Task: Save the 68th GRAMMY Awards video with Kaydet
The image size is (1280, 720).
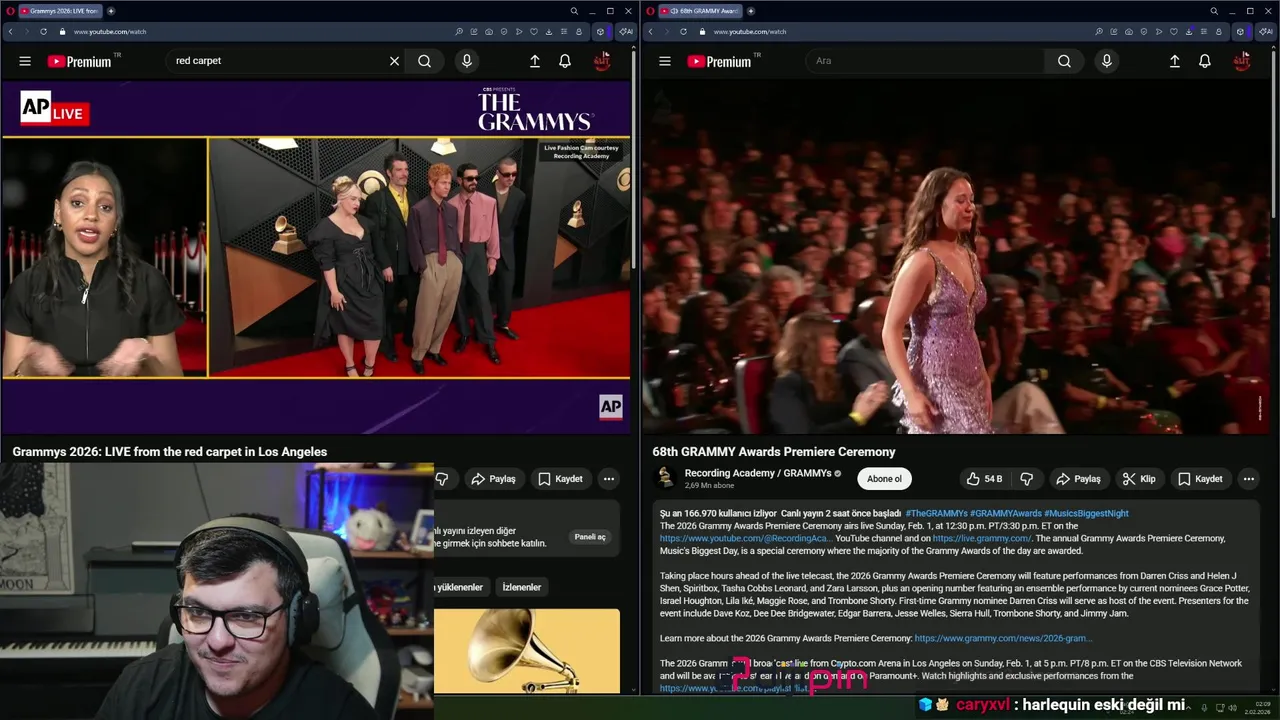Action: pos(1200,479)
